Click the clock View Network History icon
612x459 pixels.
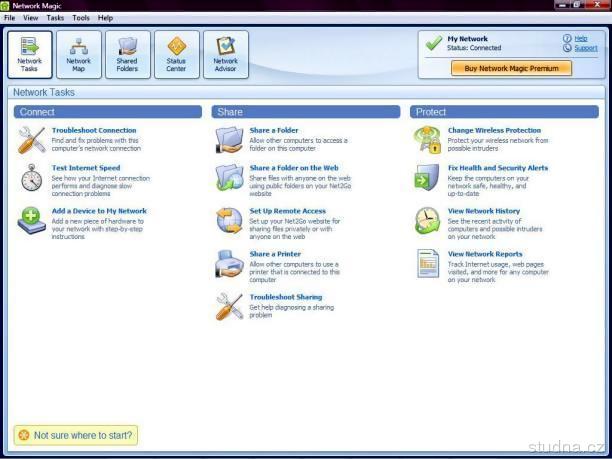427,221
